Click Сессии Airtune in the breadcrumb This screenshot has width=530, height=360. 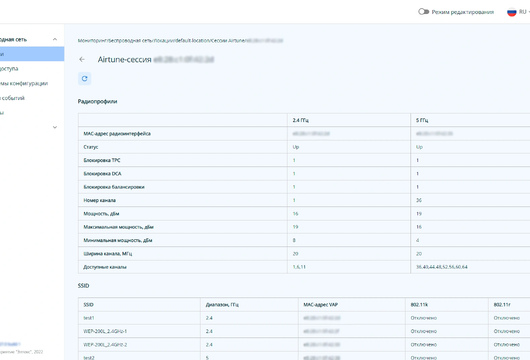(228, 41)
